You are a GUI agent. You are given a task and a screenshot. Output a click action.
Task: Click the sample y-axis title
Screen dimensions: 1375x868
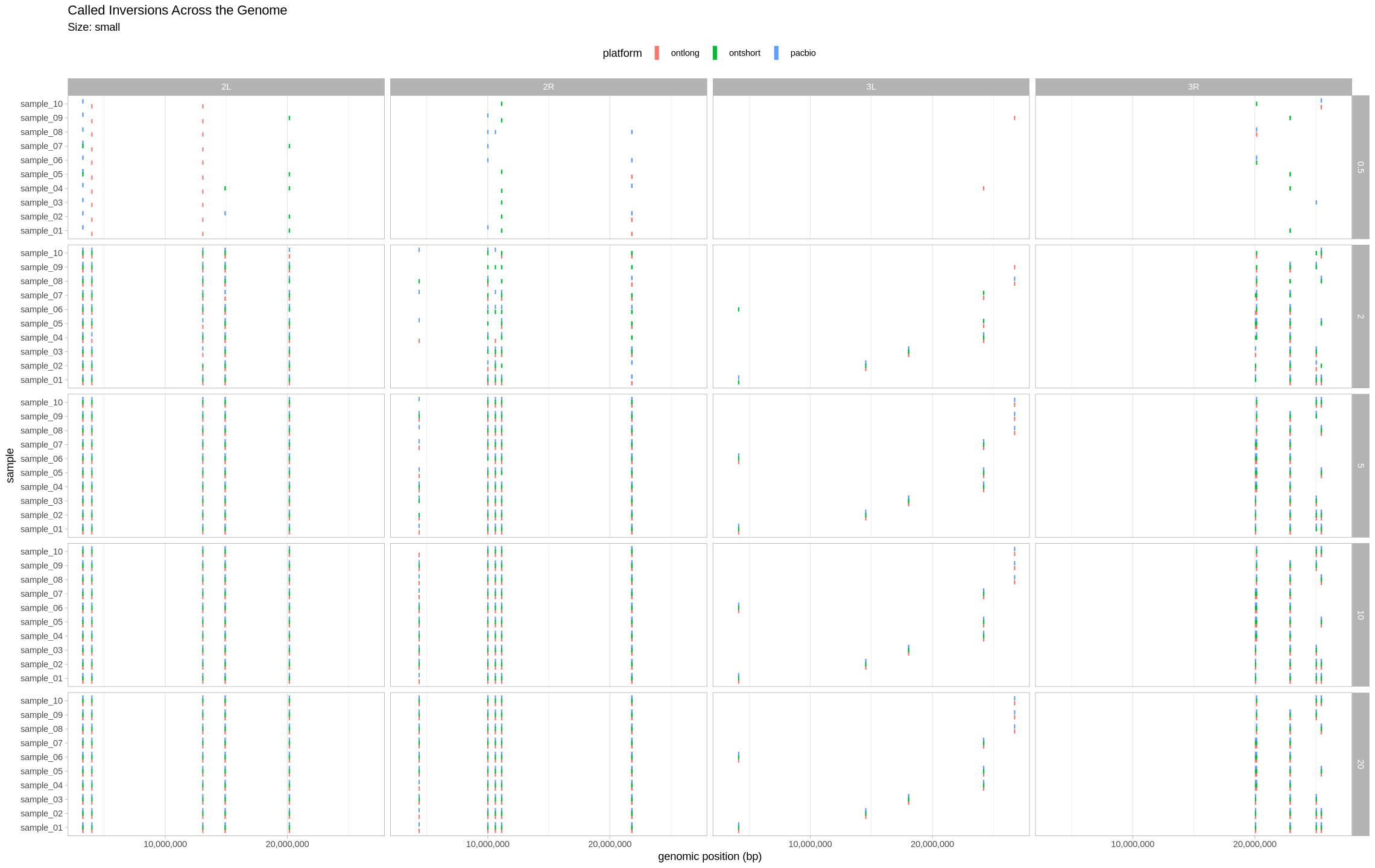(x=10, y=465)
